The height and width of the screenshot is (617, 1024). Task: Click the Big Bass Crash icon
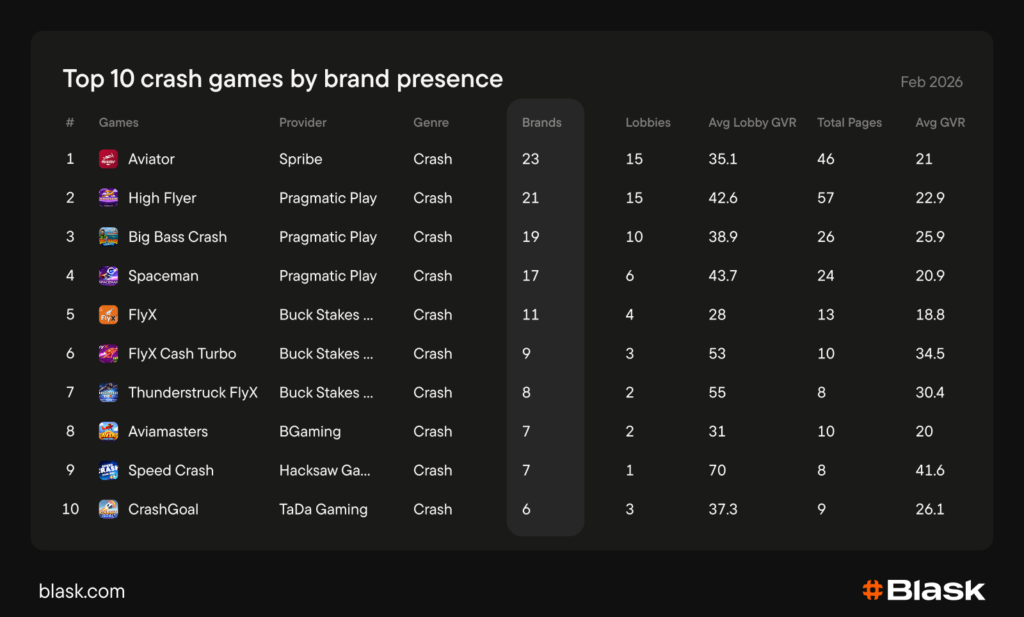pos(108,237)
